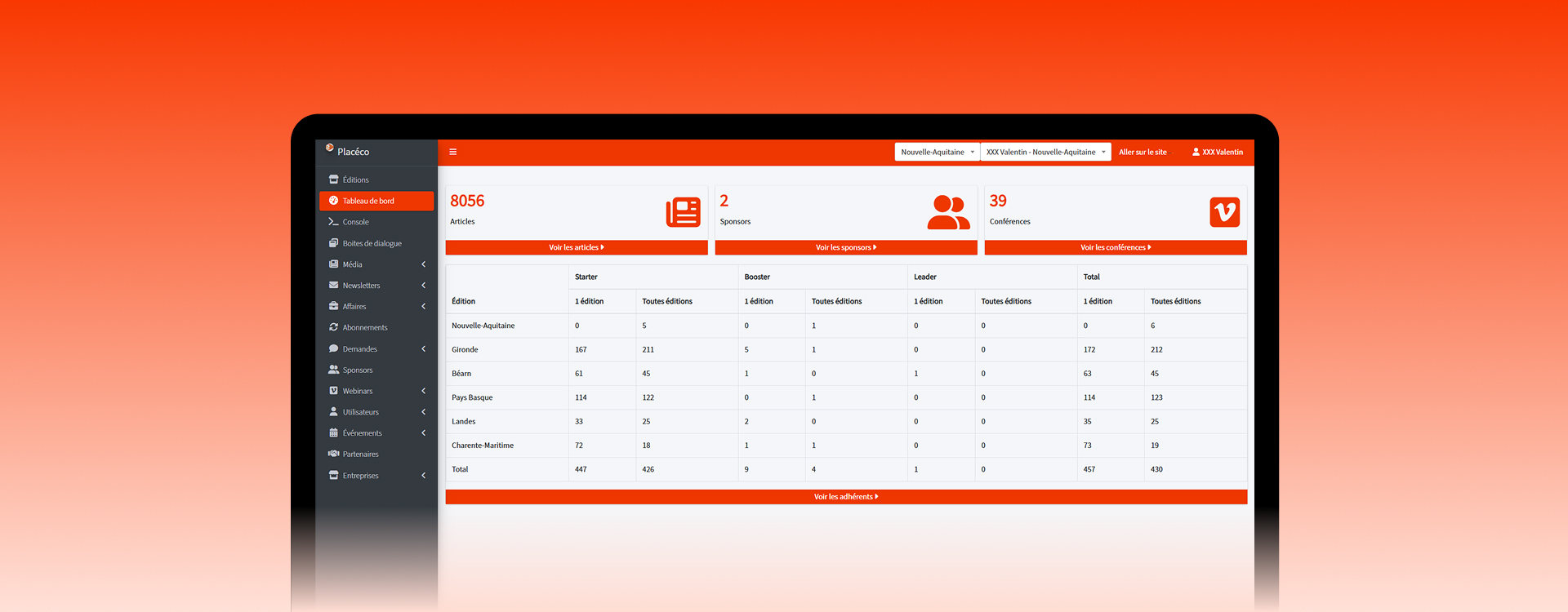This screenshot has width=1568, height=612.
Task: Expand the Newsletters sidebar submenu
Action: tap(423, 286)
